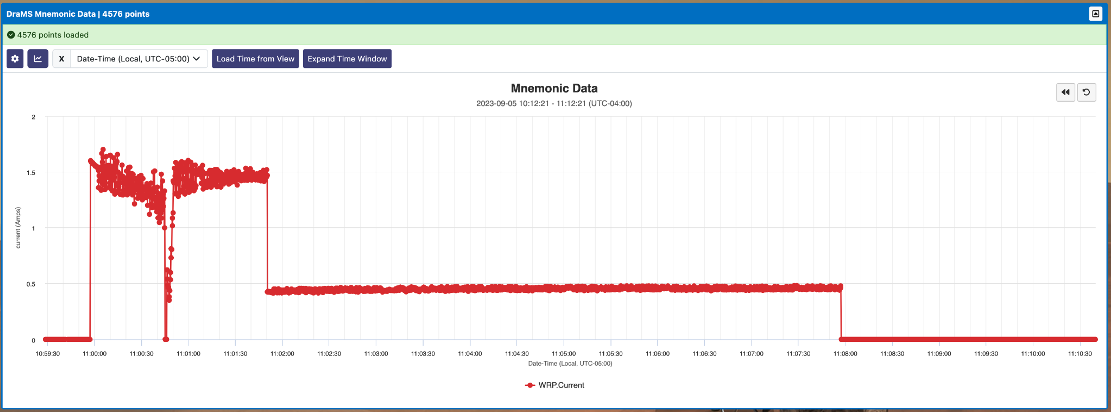Click the green checkmark status icon
The image size is (1115, 415).
coord(11,35)
